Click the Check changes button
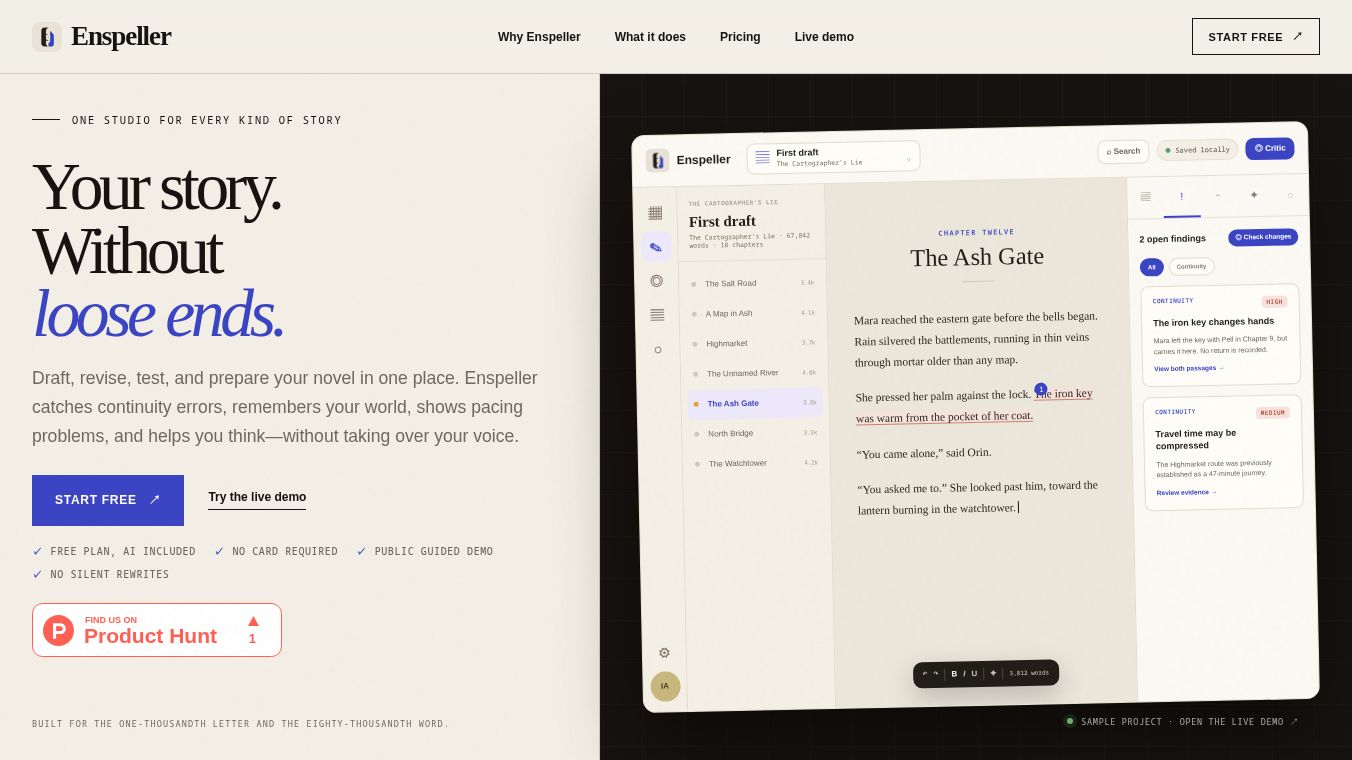Image resolution: width=1352 pixels, height=760 pixels. [1263, 237]
